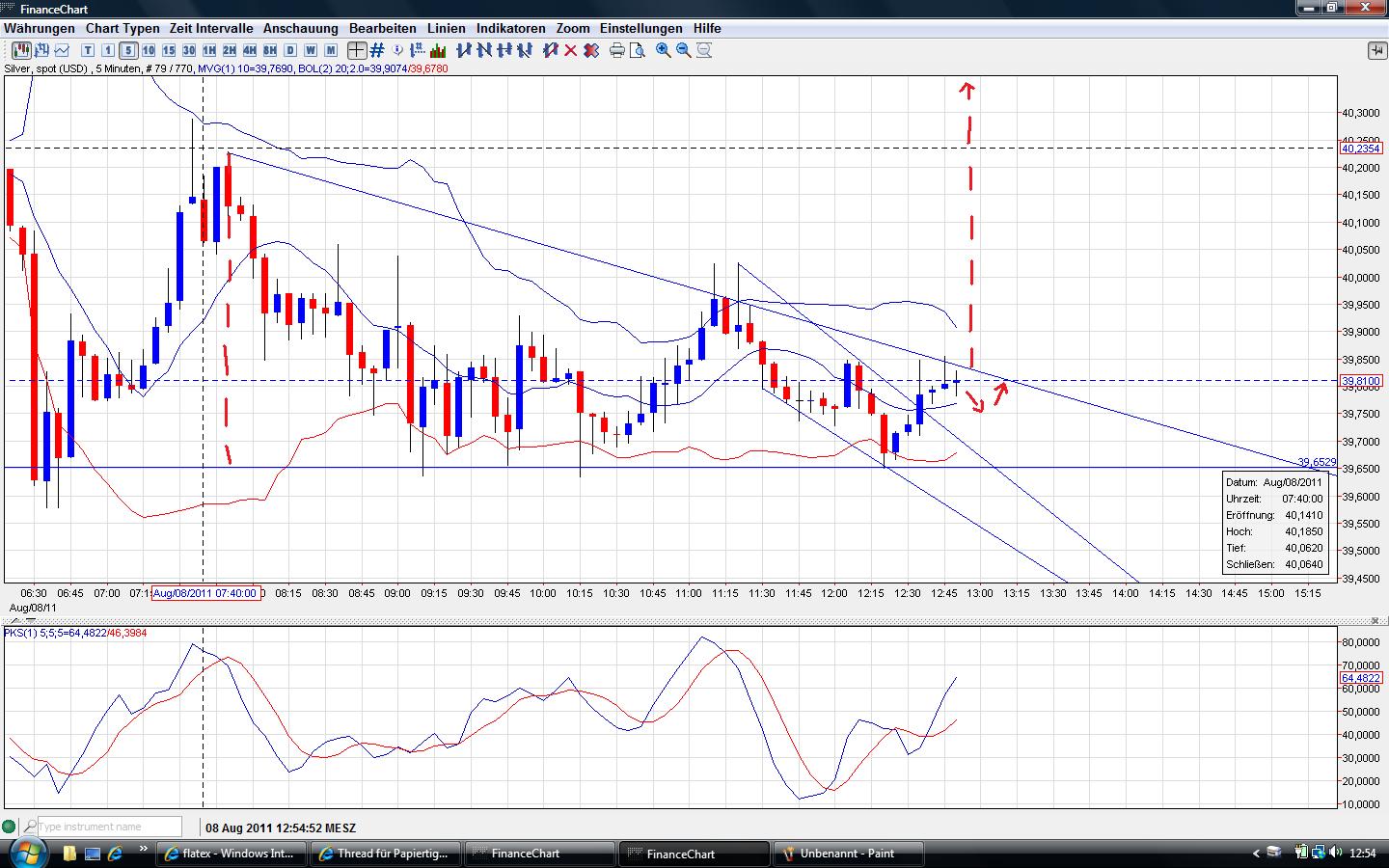The width and height of the screenshot is (1389, 868).
Task: Click the Type instrument name field
Action: tap(109, 827)
